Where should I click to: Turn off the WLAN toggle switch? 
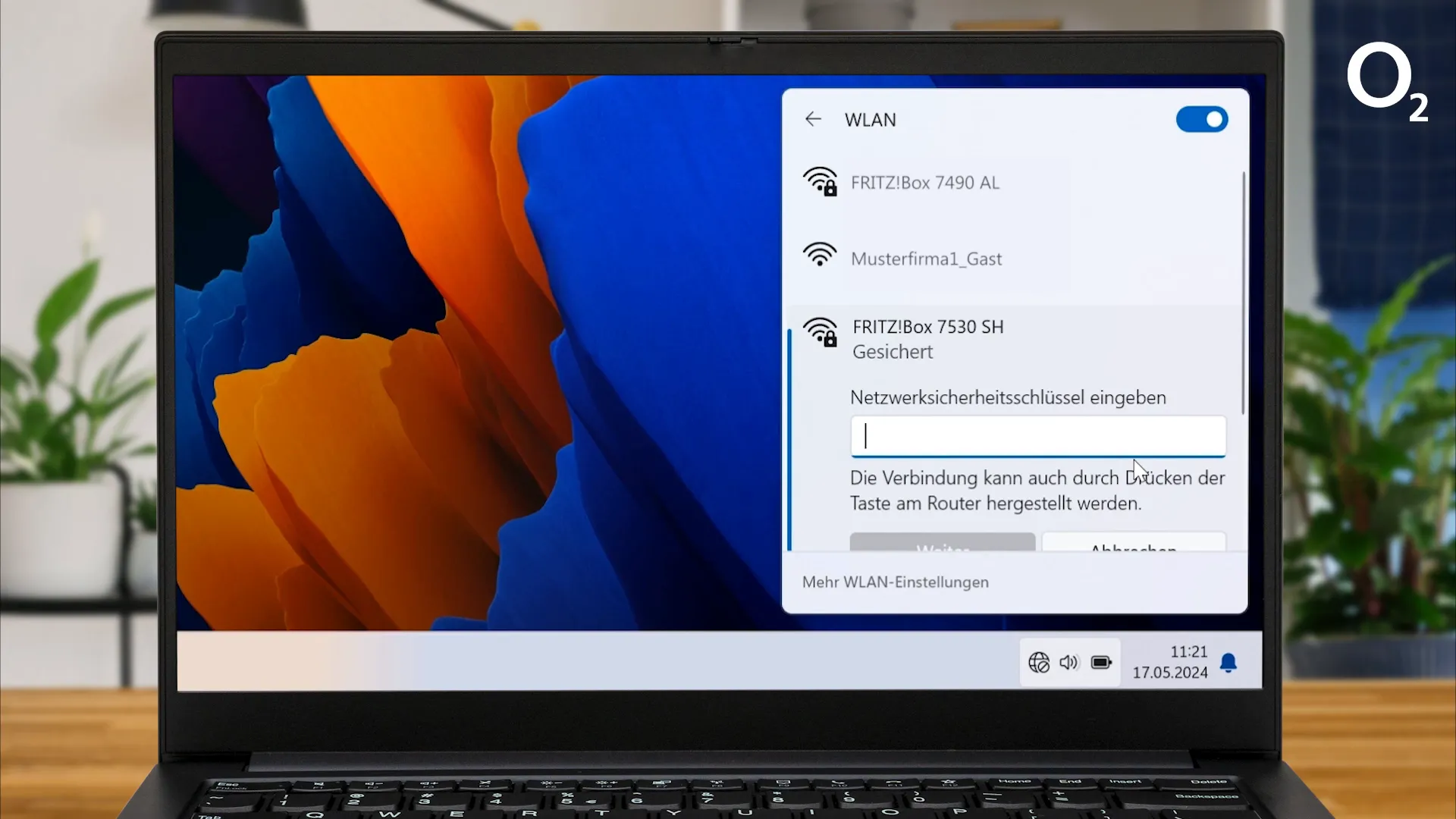[1202, 119]
